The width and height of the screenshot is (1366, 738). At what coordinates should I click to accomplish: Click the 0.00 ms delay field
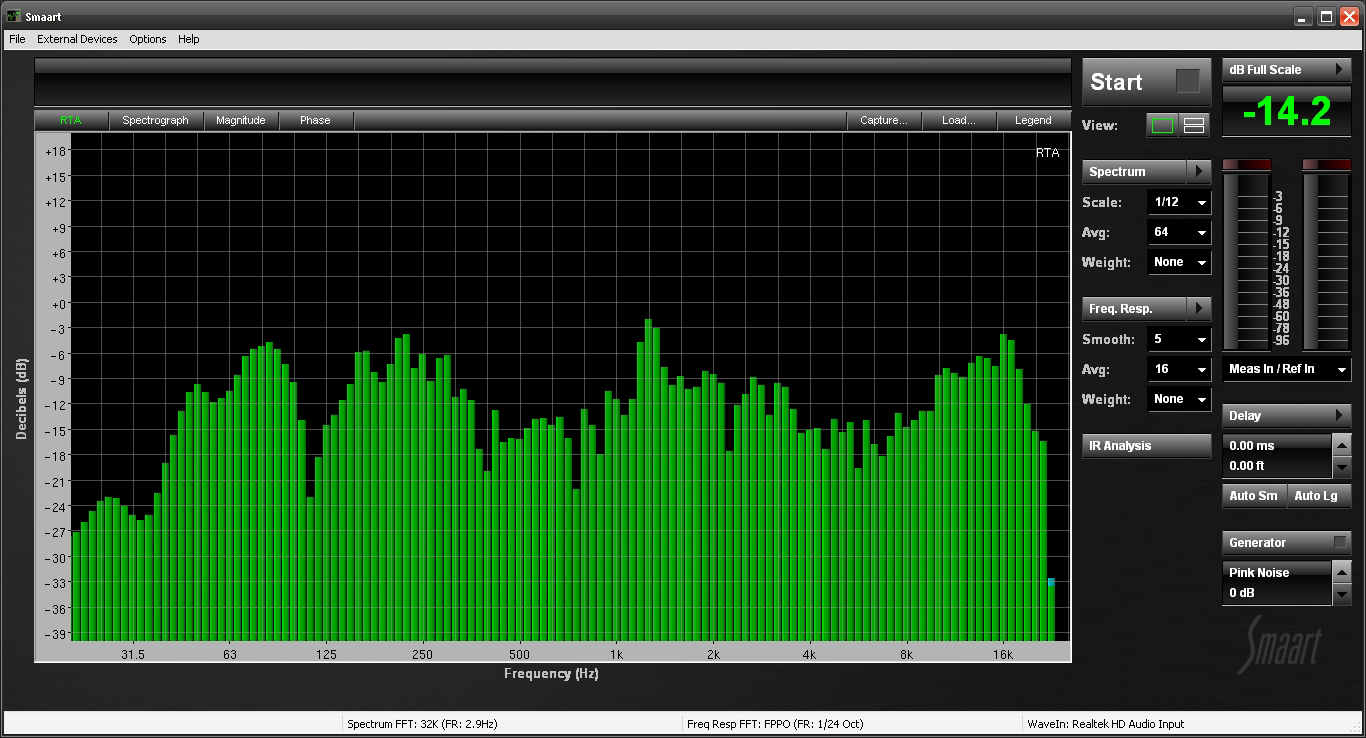tap(1278, 445)
